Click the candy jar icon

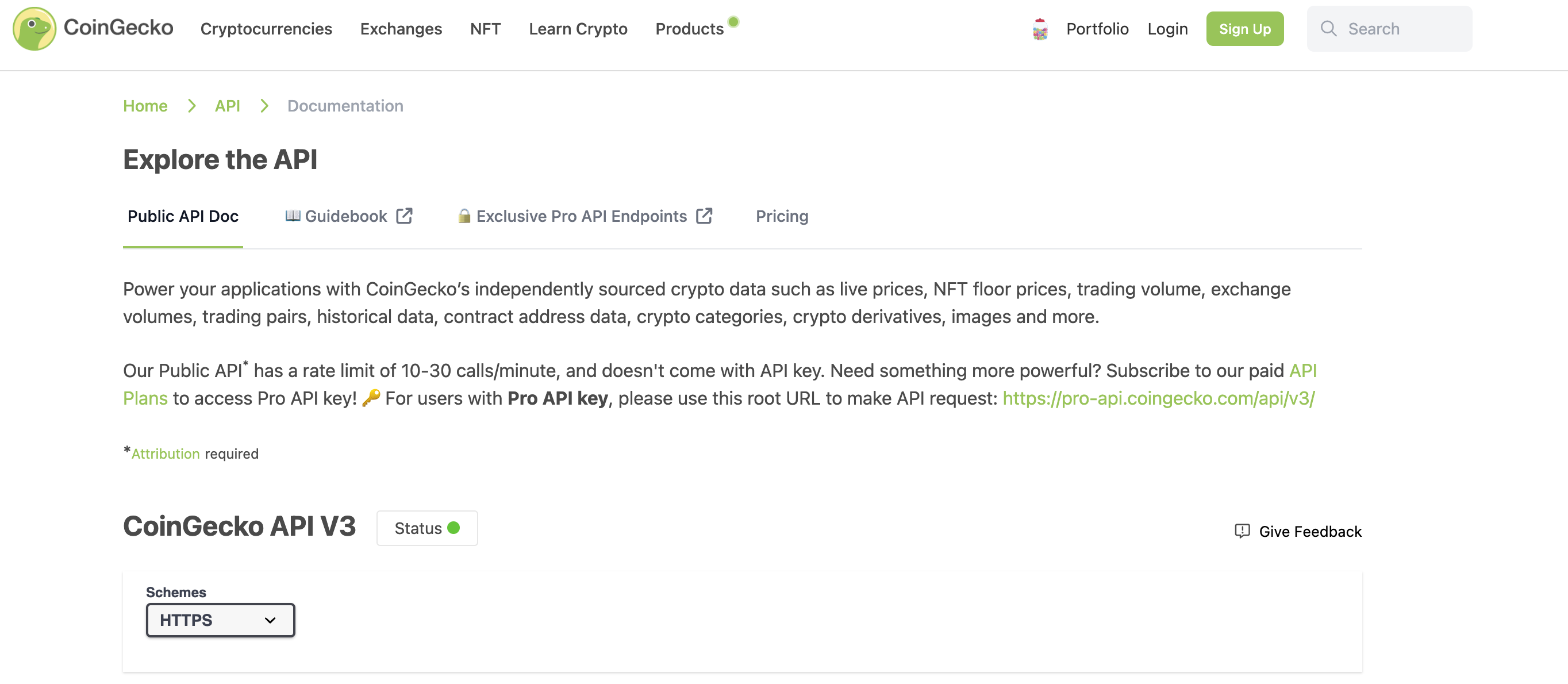click(1040, 29)
